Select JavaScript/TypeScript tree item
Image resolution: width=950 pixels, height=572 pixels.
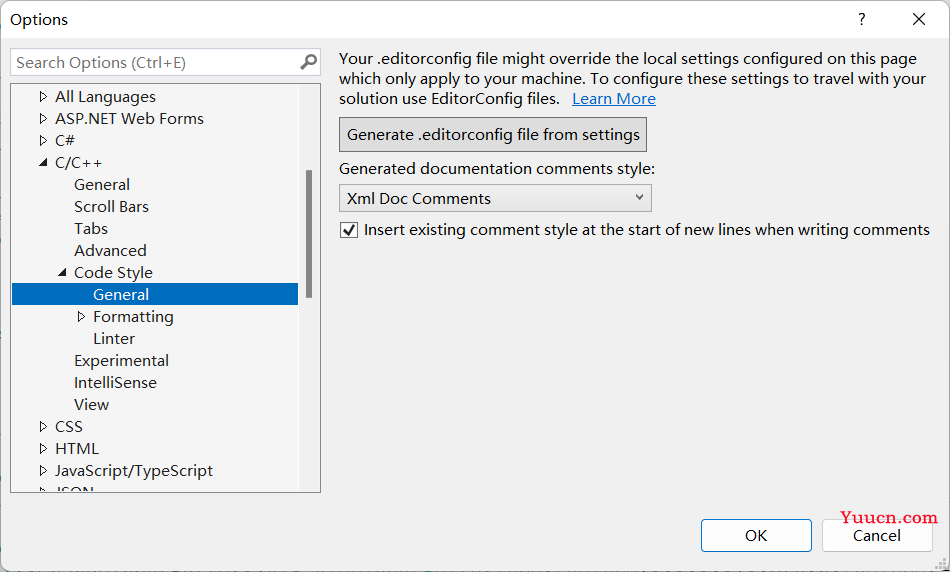pyautogui.click(x=134, y=470)
